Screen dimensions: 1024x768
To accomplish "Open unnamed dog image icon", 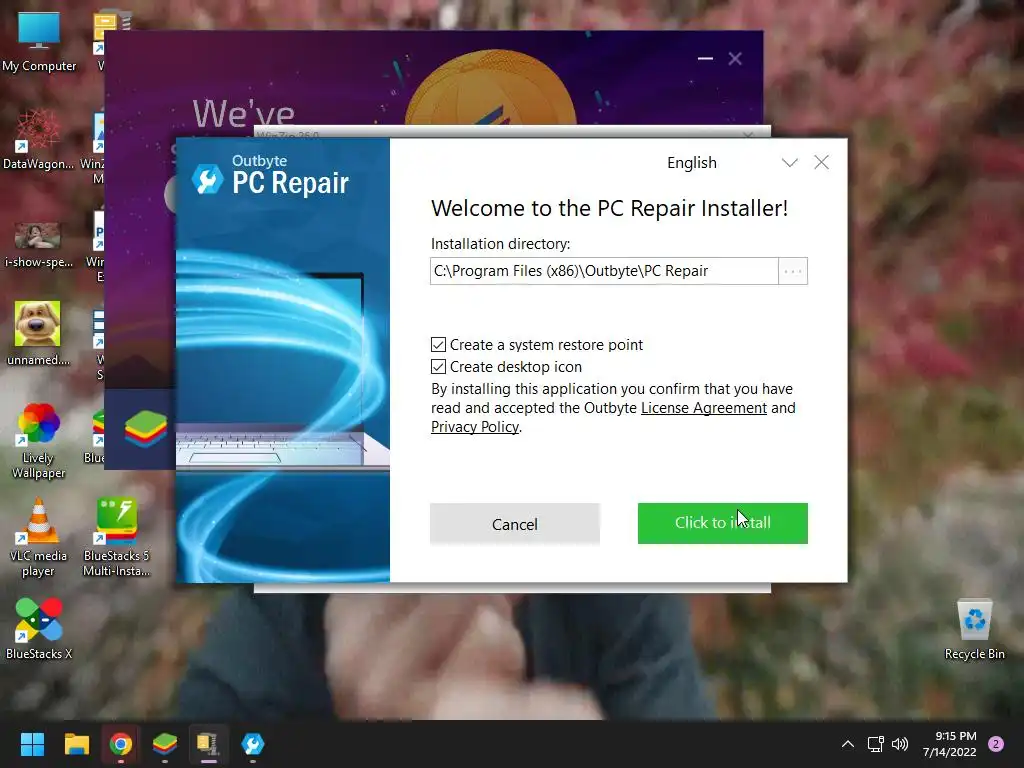I will click(x=38, y=333).
